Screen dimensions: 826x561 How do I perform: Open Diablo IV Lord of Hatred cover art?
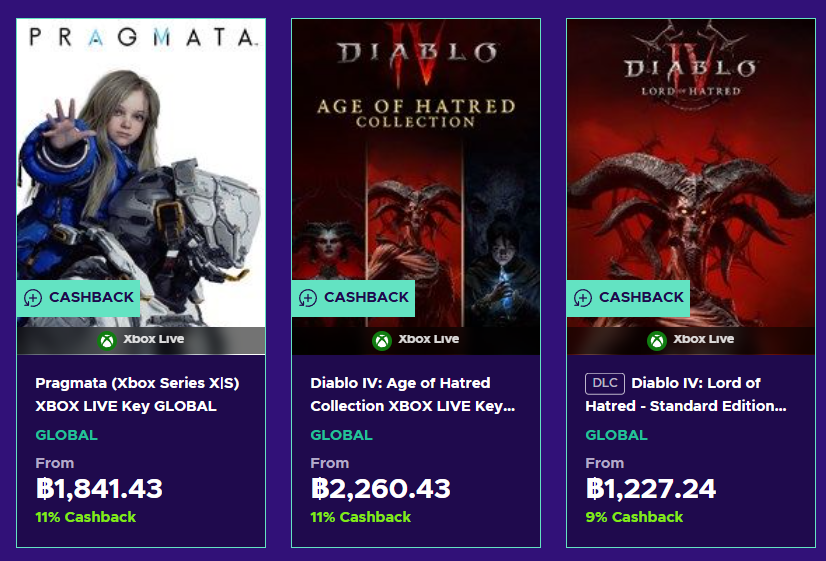691,160
